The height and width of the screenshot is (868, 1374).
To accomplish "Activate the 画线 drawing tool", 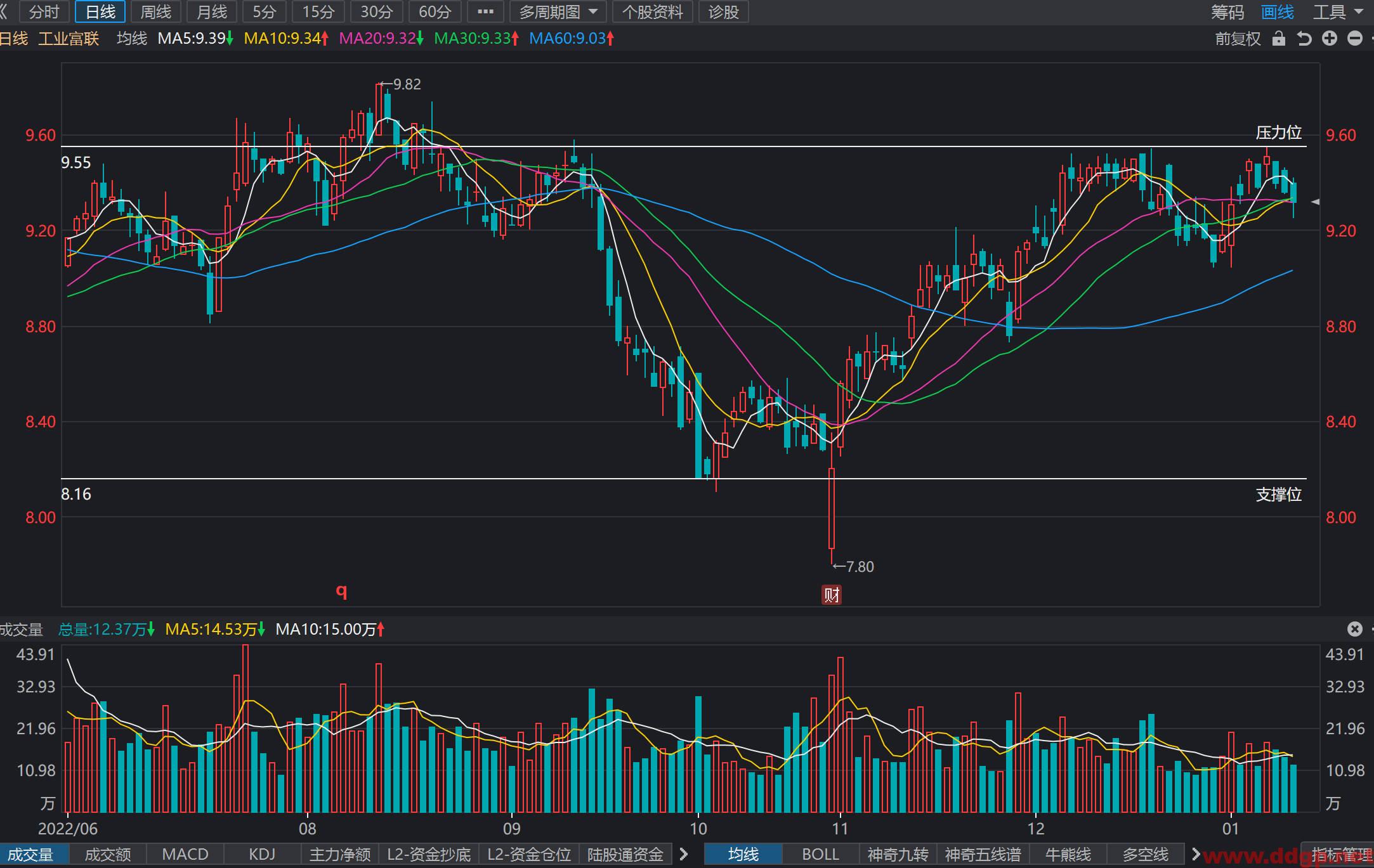I will click(1277, 12).
